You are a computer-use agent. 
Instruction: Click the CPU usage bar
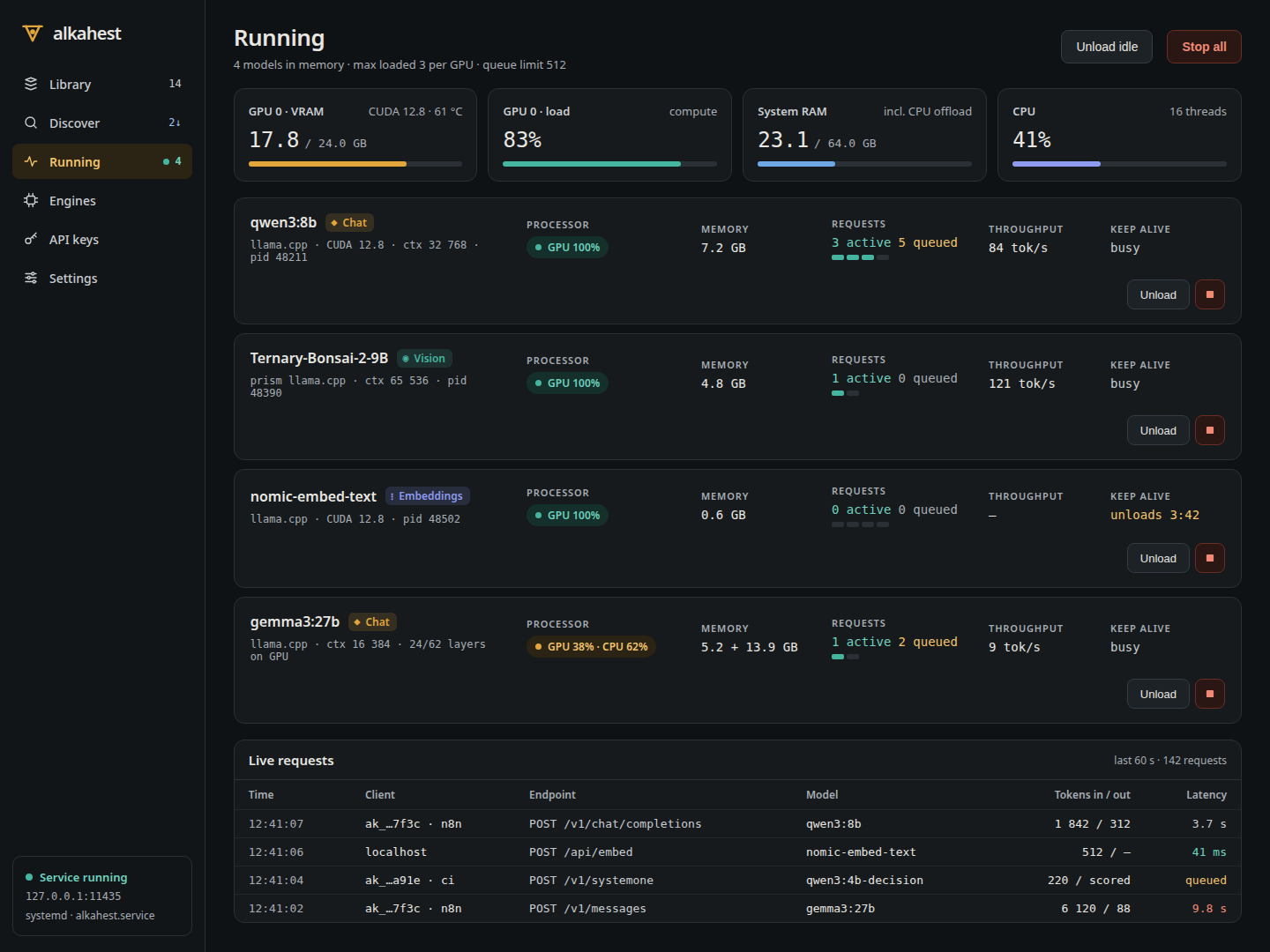1119,164
